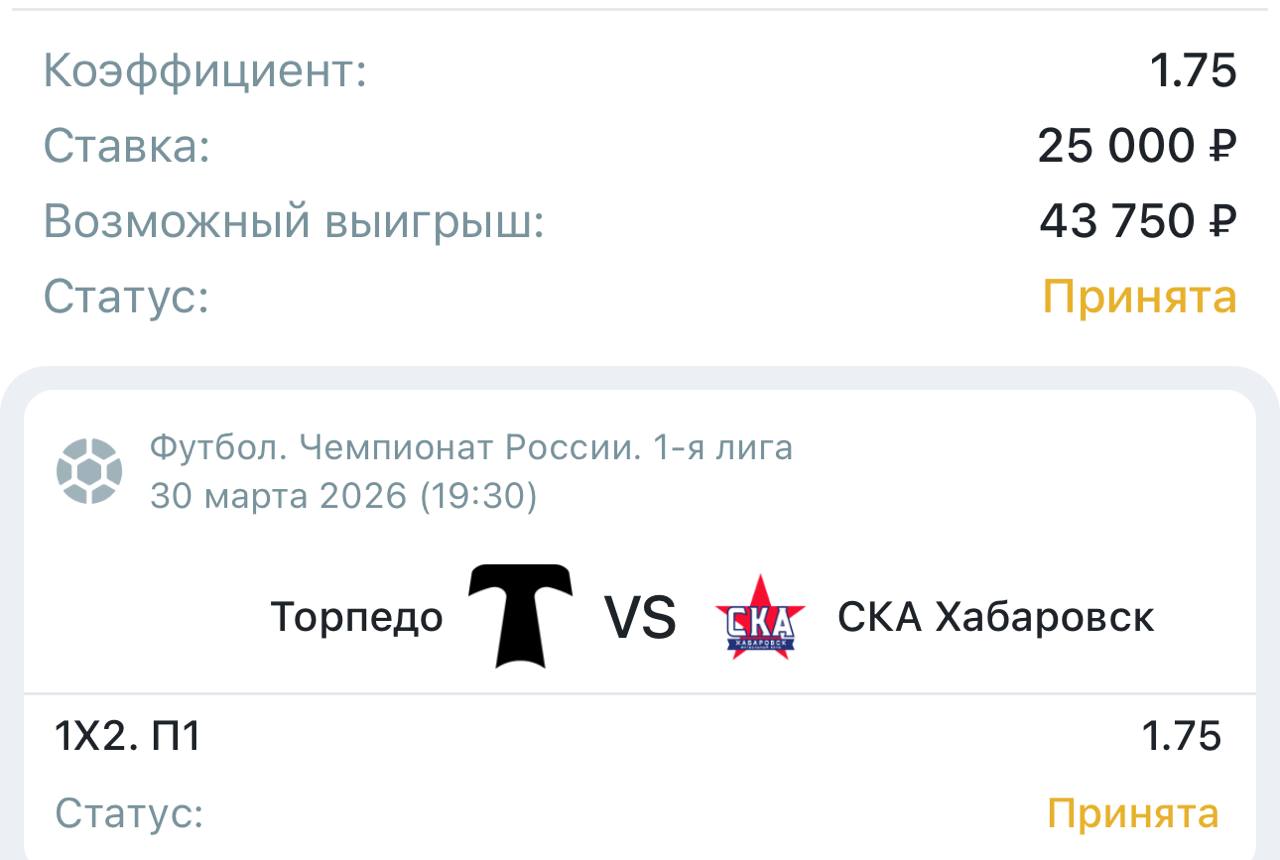Tap the Торпедо team name
The image size is (1280, 860).
(x=356, y=617)
